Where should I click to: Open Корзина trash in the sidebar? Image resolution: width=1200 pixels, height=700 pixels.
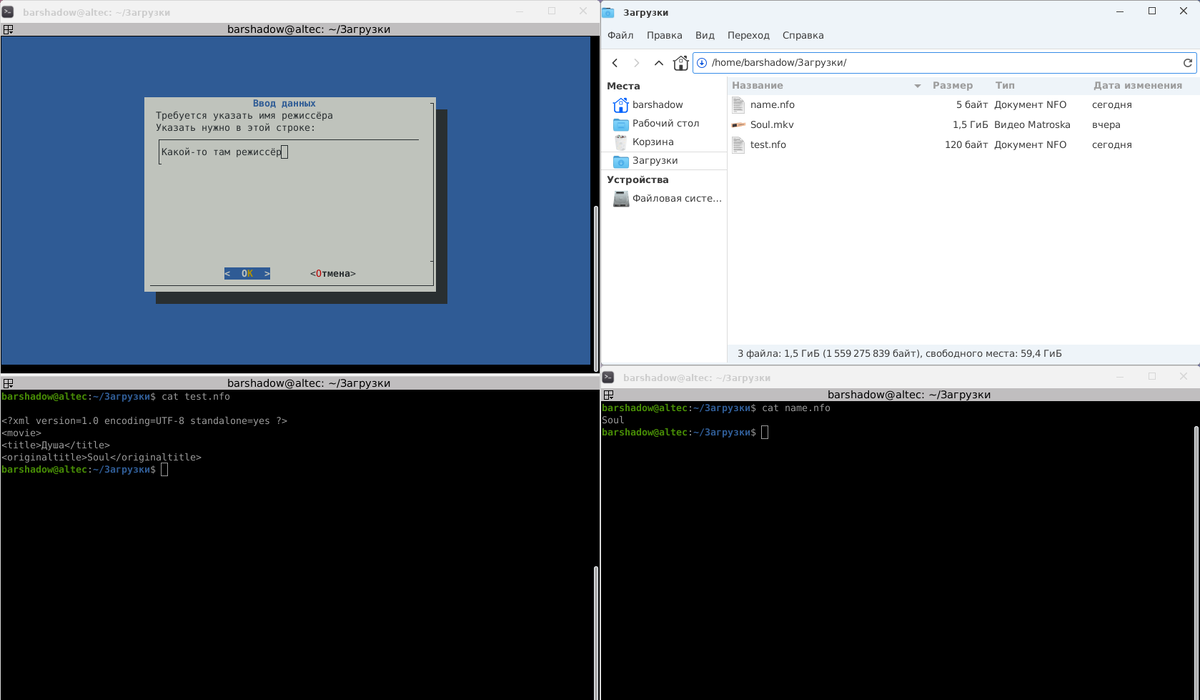tap(665, 142)
